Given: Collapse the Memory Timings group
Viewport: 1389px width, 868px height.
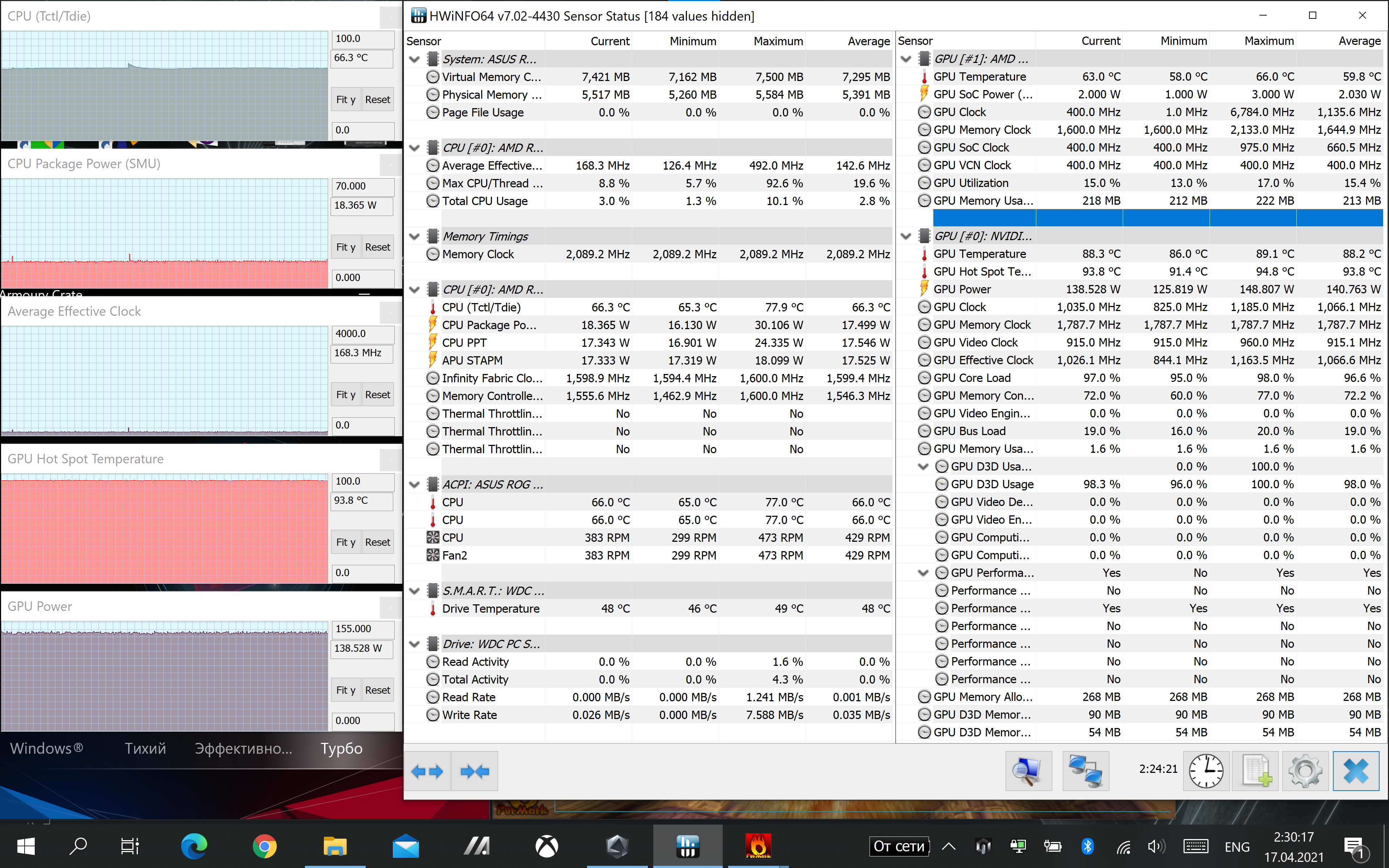Looking at the screenshot, I should [x=415, y=237].
